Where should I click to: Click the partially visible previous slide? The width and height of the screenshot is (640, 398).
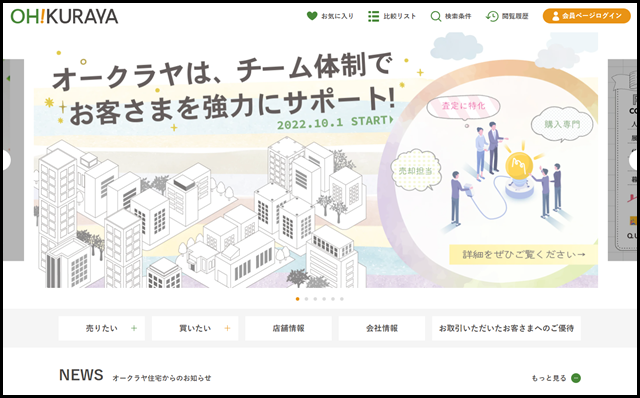13,160
